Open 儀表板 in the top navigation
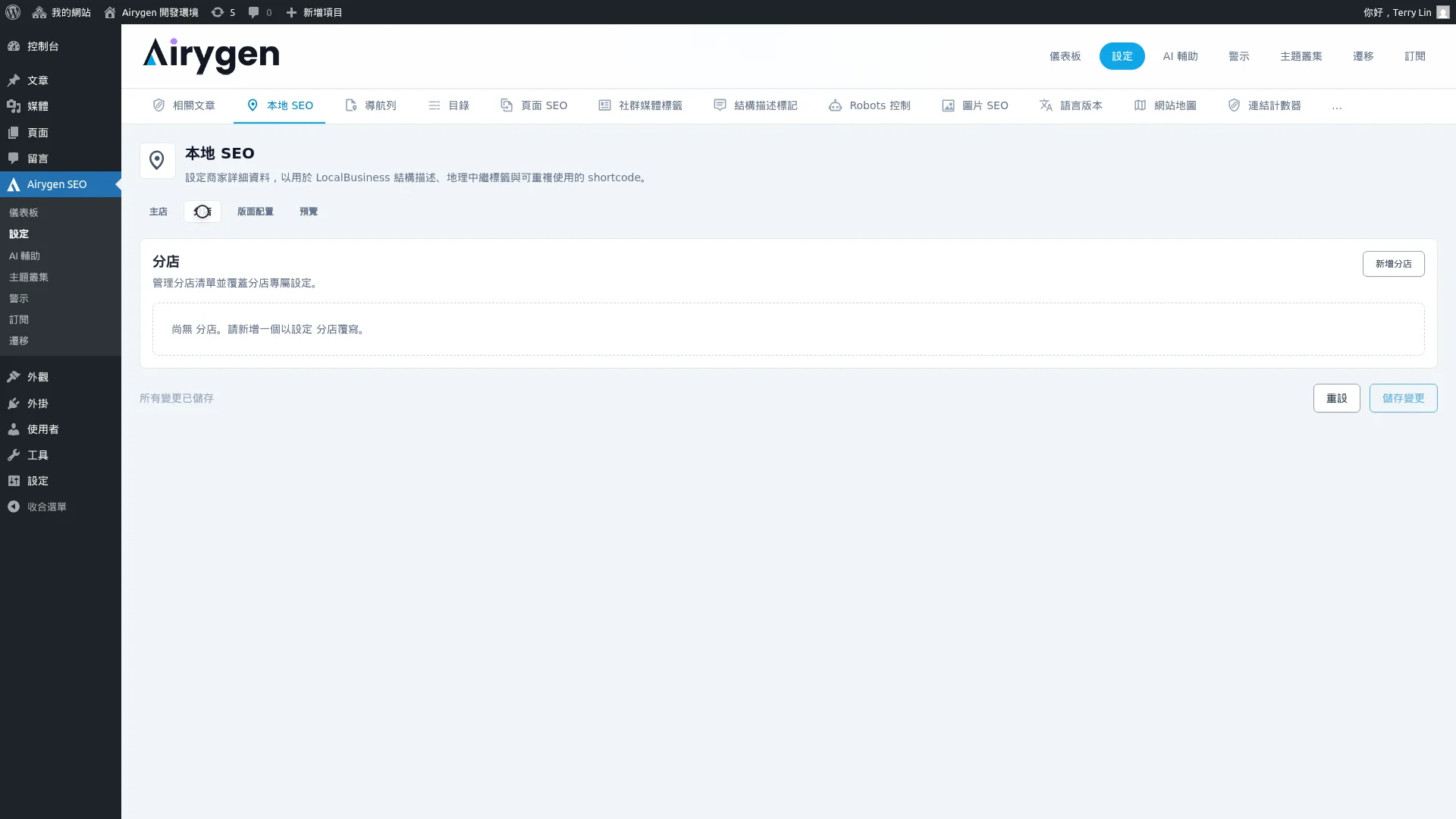 (x=1065, y=56)
